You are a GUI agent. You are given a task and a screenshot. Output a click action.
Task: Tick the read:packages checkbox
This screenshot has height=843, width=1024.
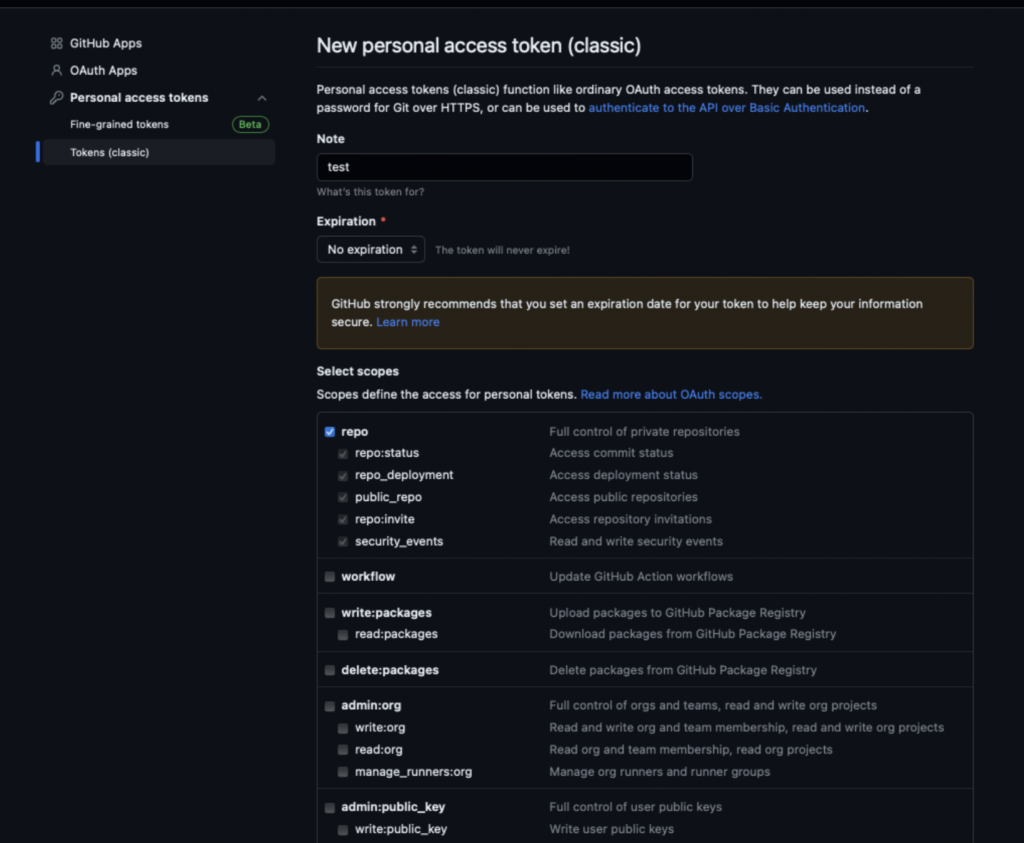point(343,635)
